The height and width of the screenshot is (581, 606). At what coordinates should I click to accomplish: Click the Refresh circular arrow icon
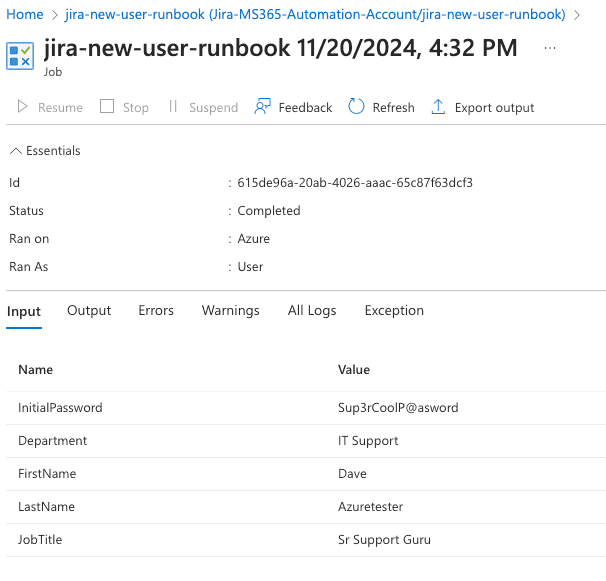pos(356,106)
